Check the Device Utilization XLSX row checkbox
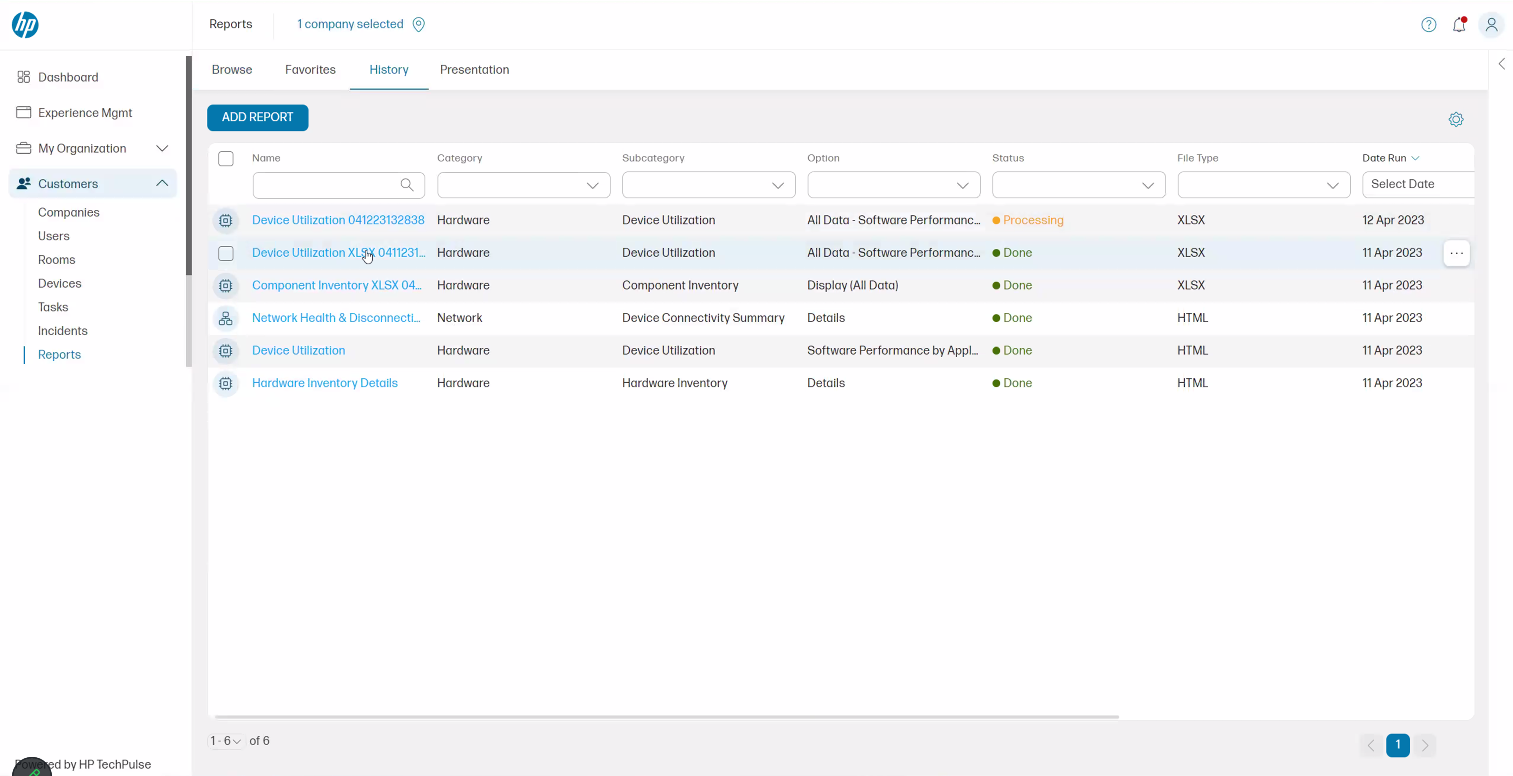 225,253
